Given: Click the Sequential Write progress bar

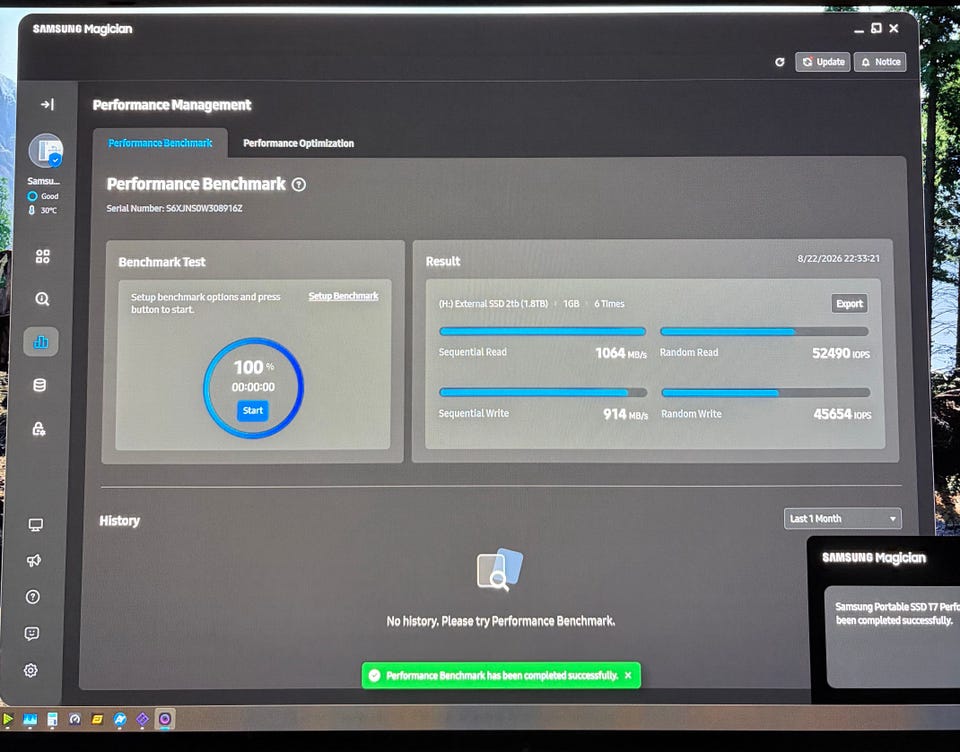Looking at the screenshot, I should point(543,393).
